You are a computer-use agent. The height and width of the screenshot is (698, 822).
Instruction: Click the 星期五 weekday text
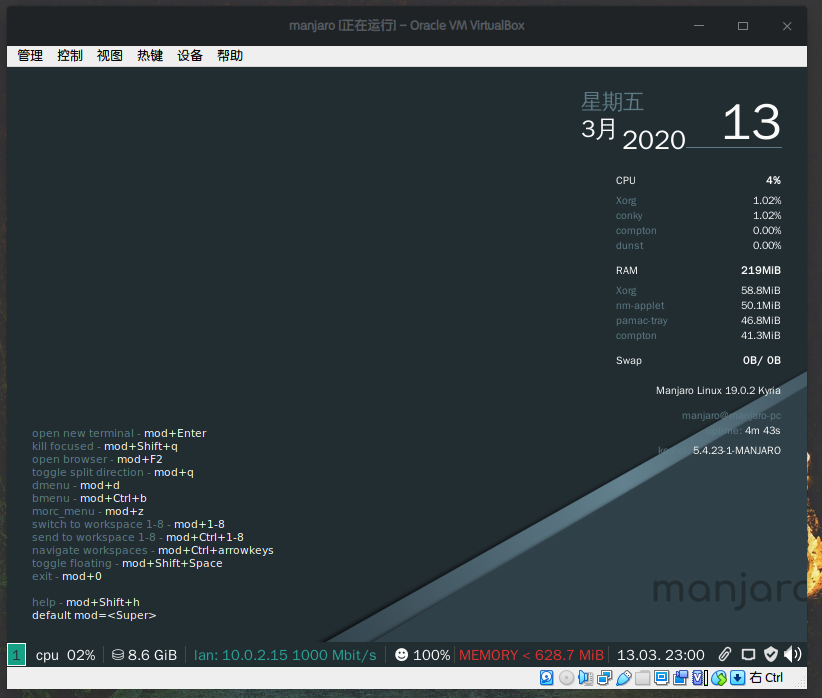click(x=612, y=102)
